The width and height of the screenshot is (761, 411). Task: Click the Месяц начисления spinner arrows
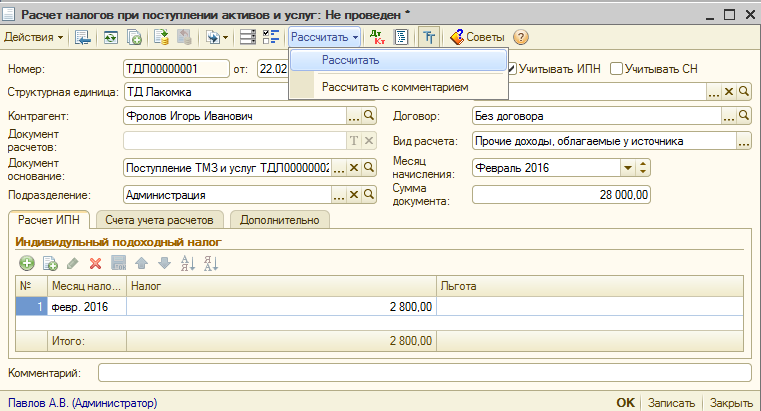pos(643,168)
